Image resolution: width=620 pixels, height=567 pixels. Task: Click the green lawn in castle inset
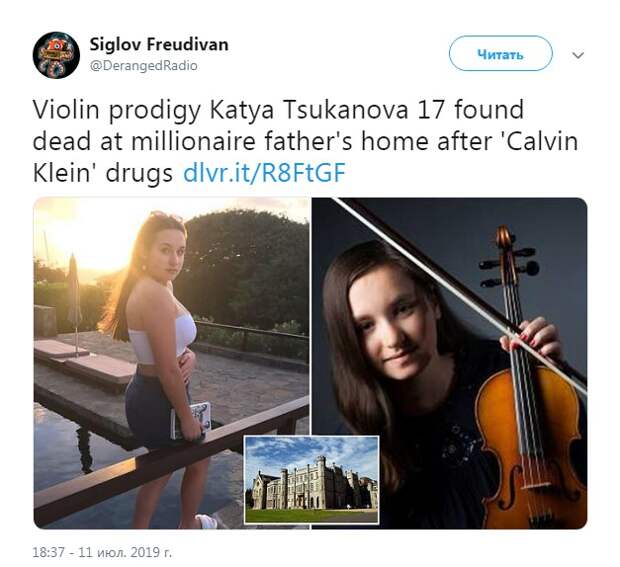(311, 516)
